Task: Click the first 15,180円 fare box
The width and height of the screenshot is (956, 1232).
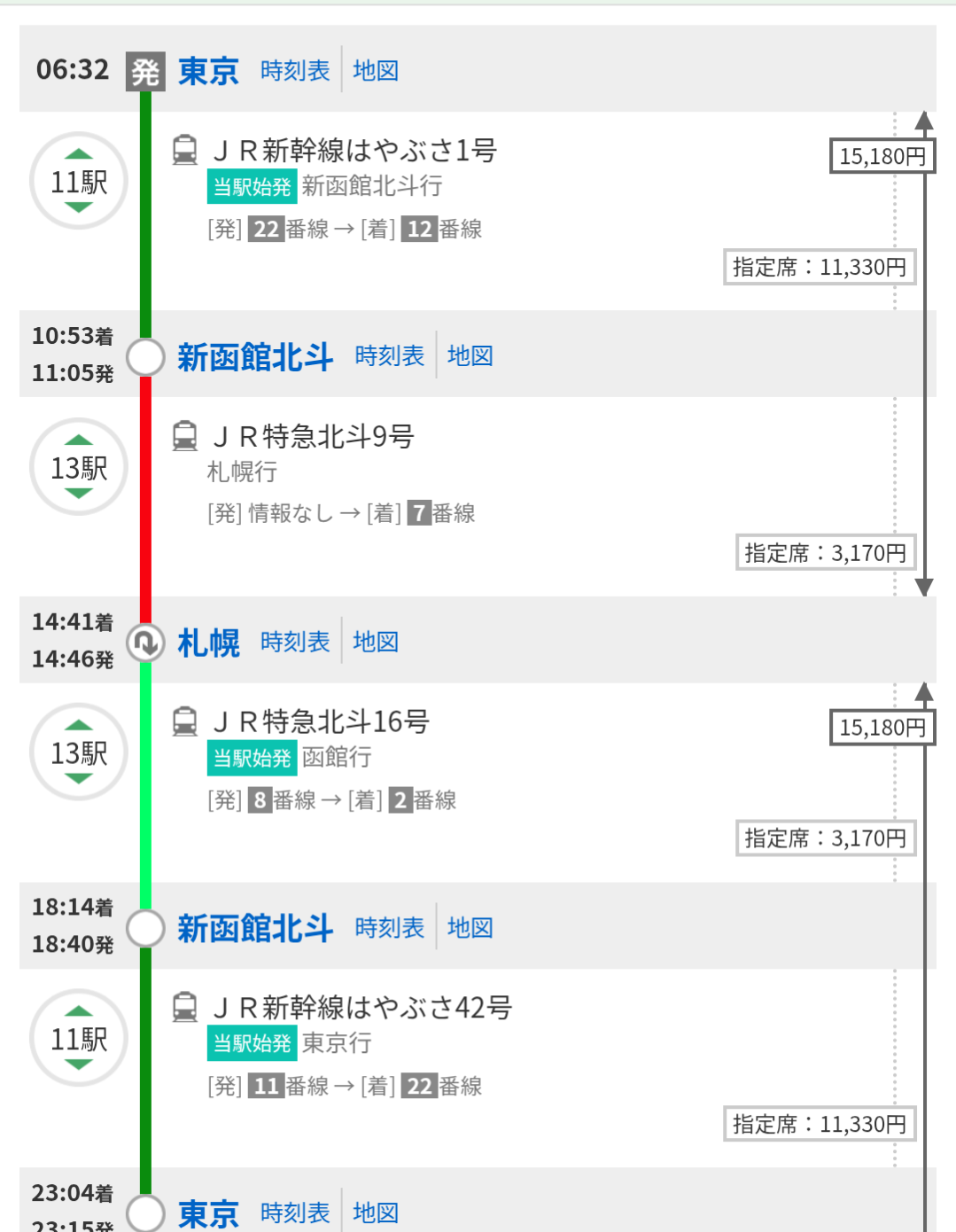Action: [x=882, y=157]
